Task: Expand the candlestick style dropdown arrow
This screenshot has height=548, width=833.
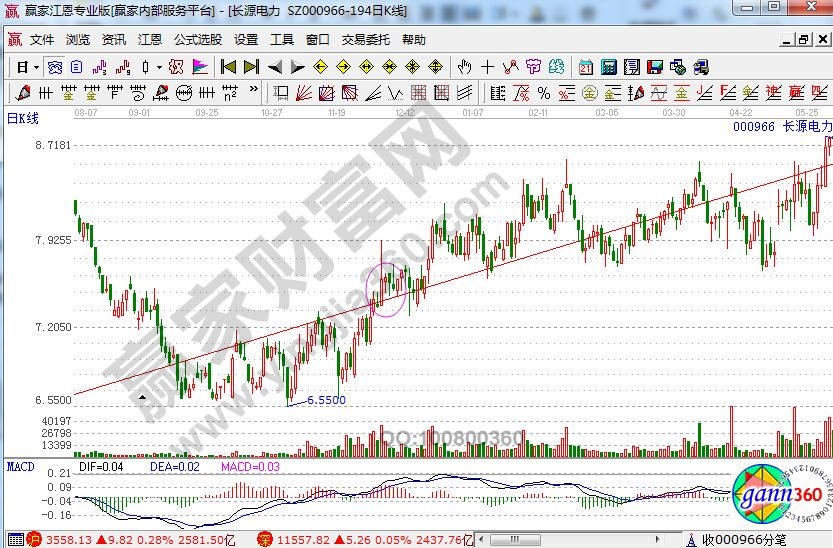Action: 160,67
